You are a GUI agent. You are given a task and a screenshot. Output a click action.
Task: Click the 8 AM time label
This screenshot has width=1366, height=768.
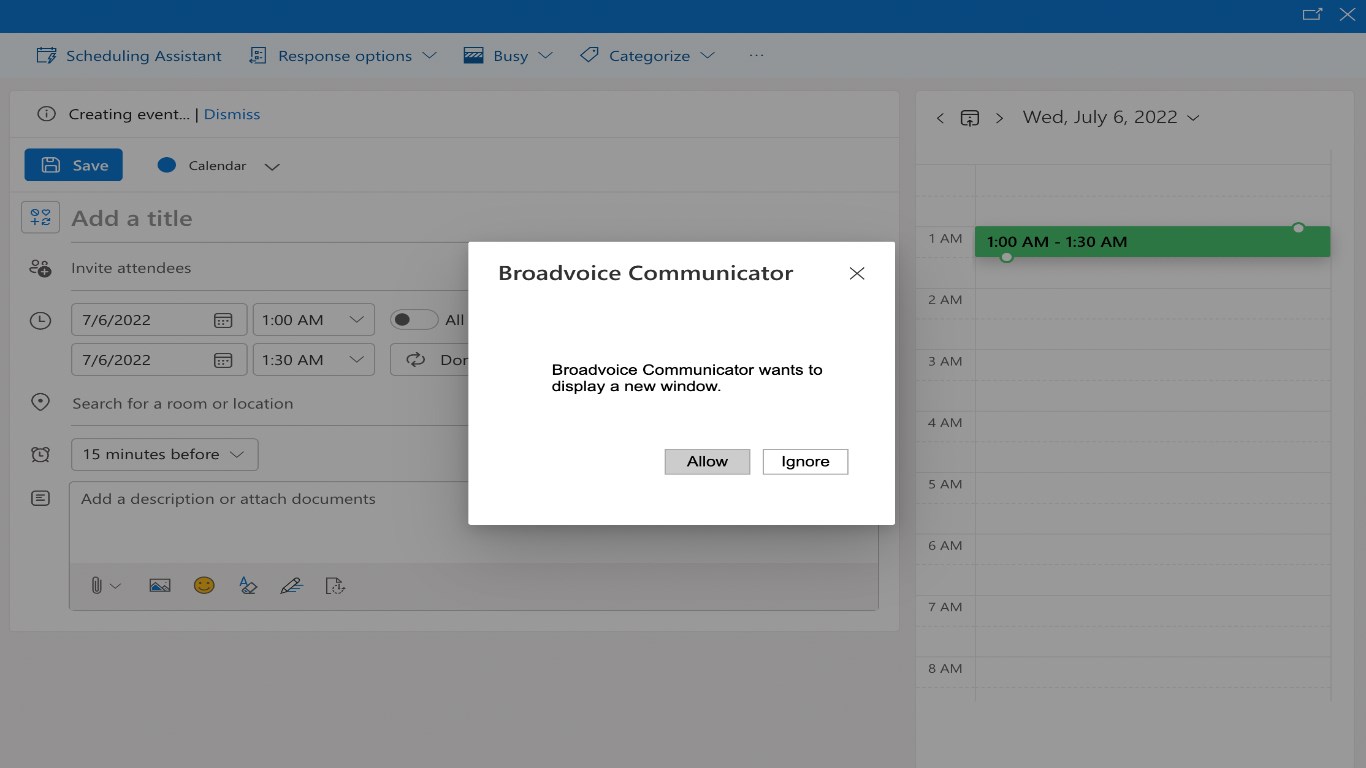(945, 668)
